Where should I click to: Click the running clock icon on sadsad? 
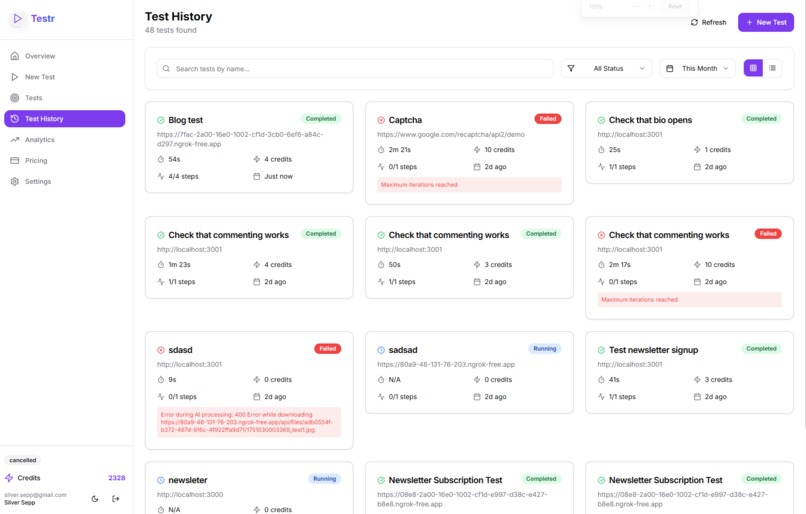tap(381, 350)
